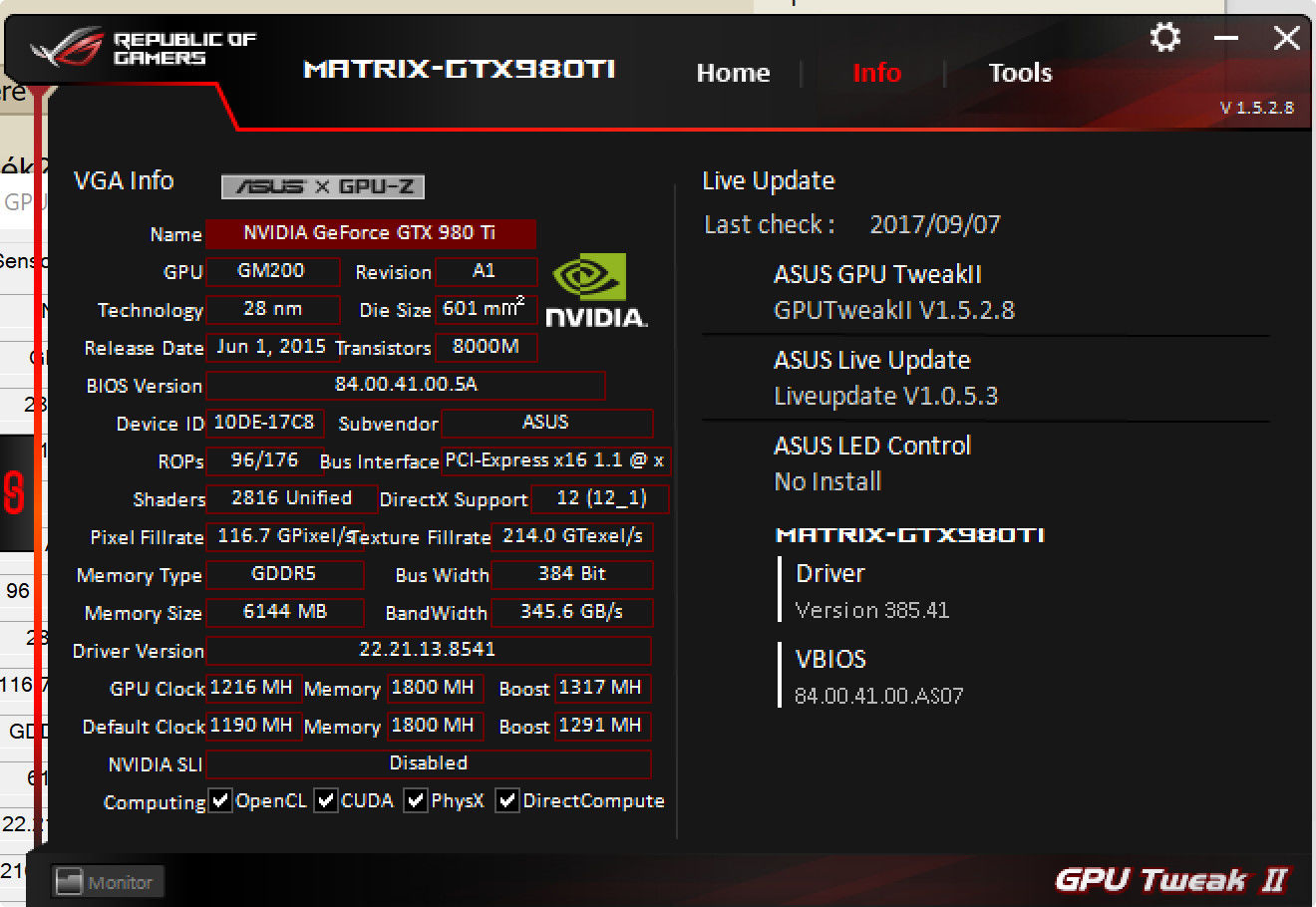Click the Pixel Fillrate value 116.7 GPixel/s
The image size is (1316, 907).
[x=284, y=536]
